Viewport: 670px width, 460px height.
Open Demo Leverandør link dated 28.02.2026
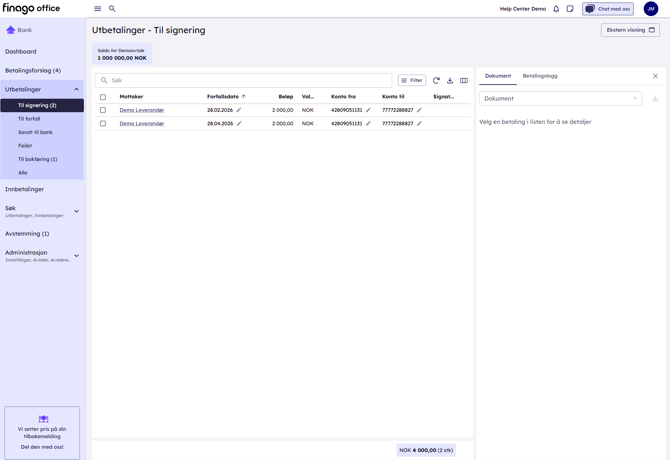click(x=142, y=110)
